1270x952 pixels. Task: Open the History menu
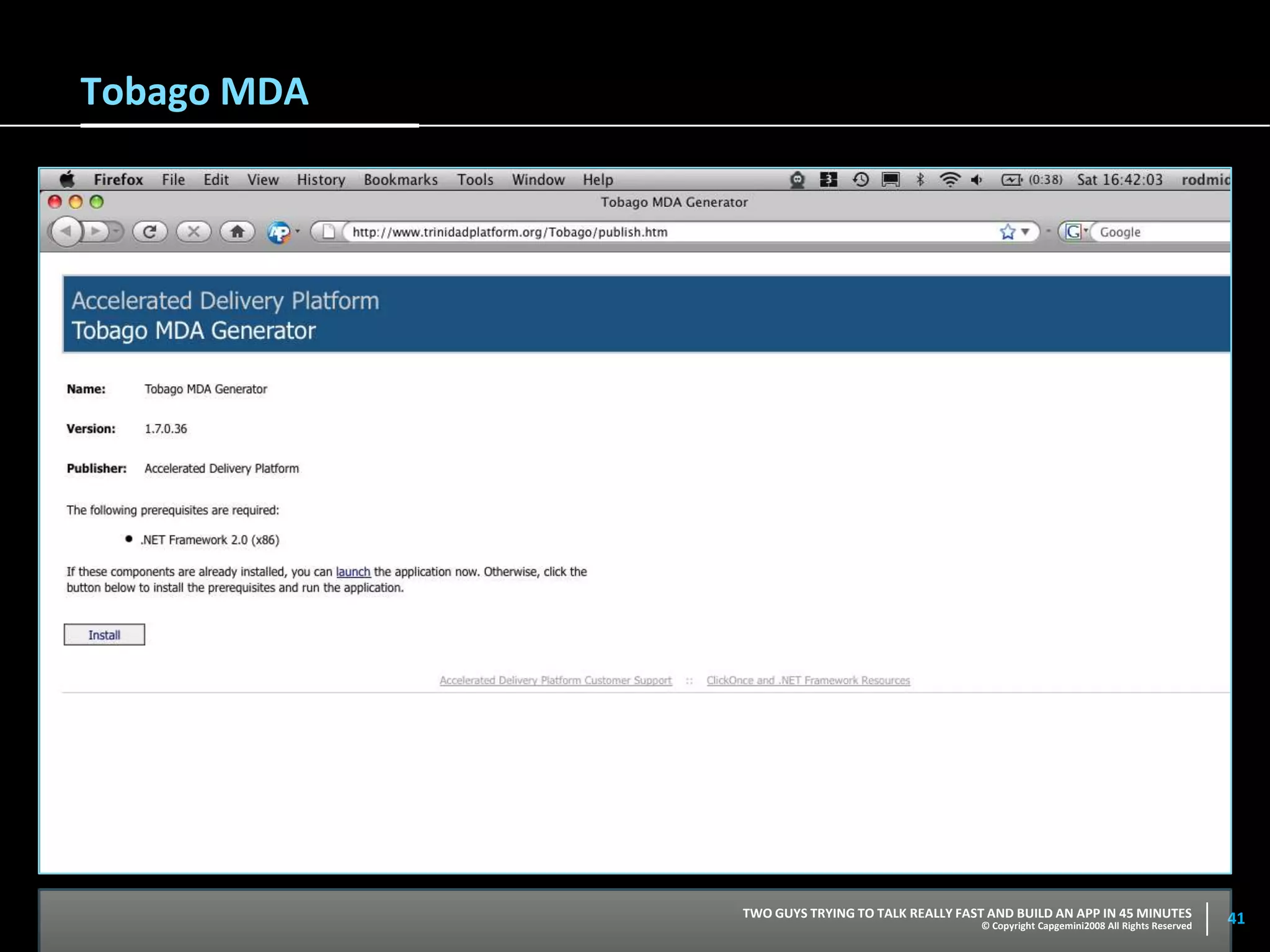click(x=321, y=180)
